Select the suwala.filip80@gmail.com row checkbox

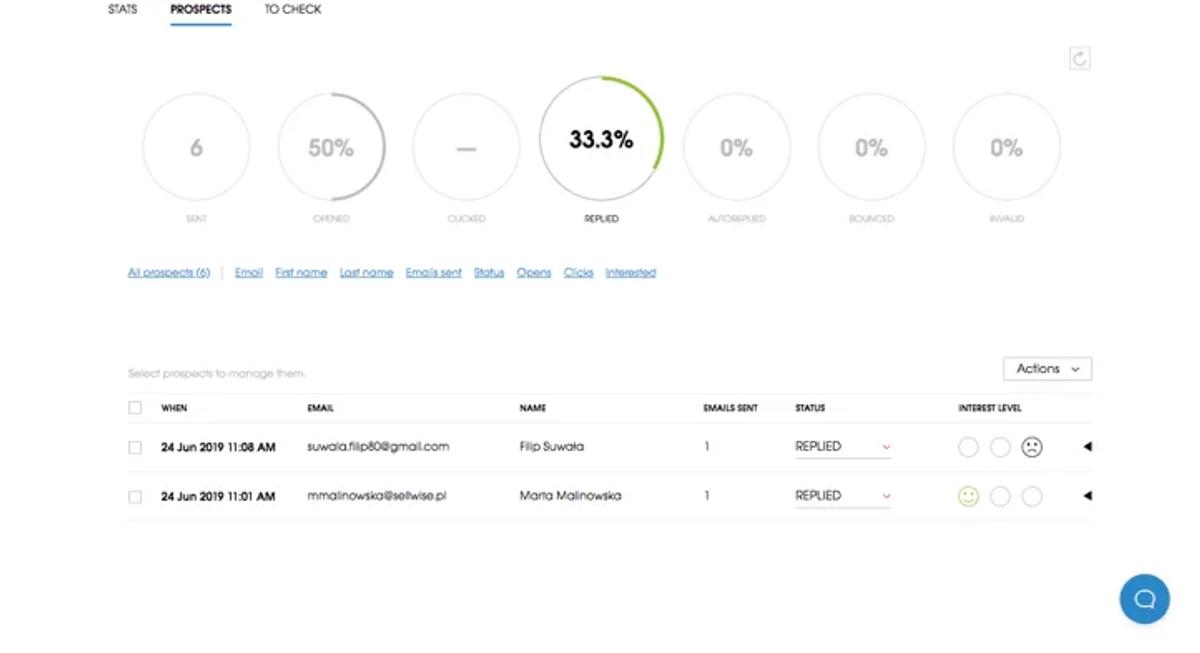click(x=135, y=447)
